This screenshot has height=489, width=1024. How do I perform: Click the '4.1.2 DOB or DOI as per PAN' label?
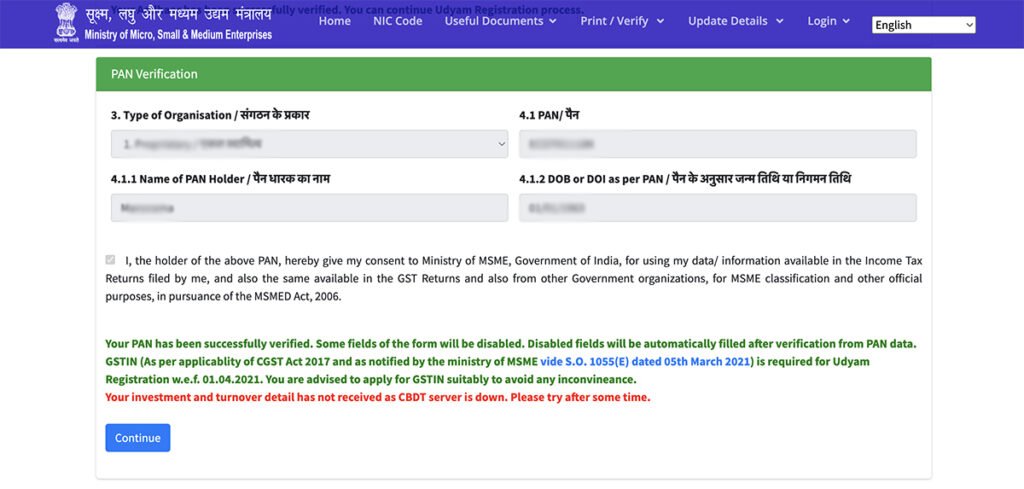coord(685,179)
